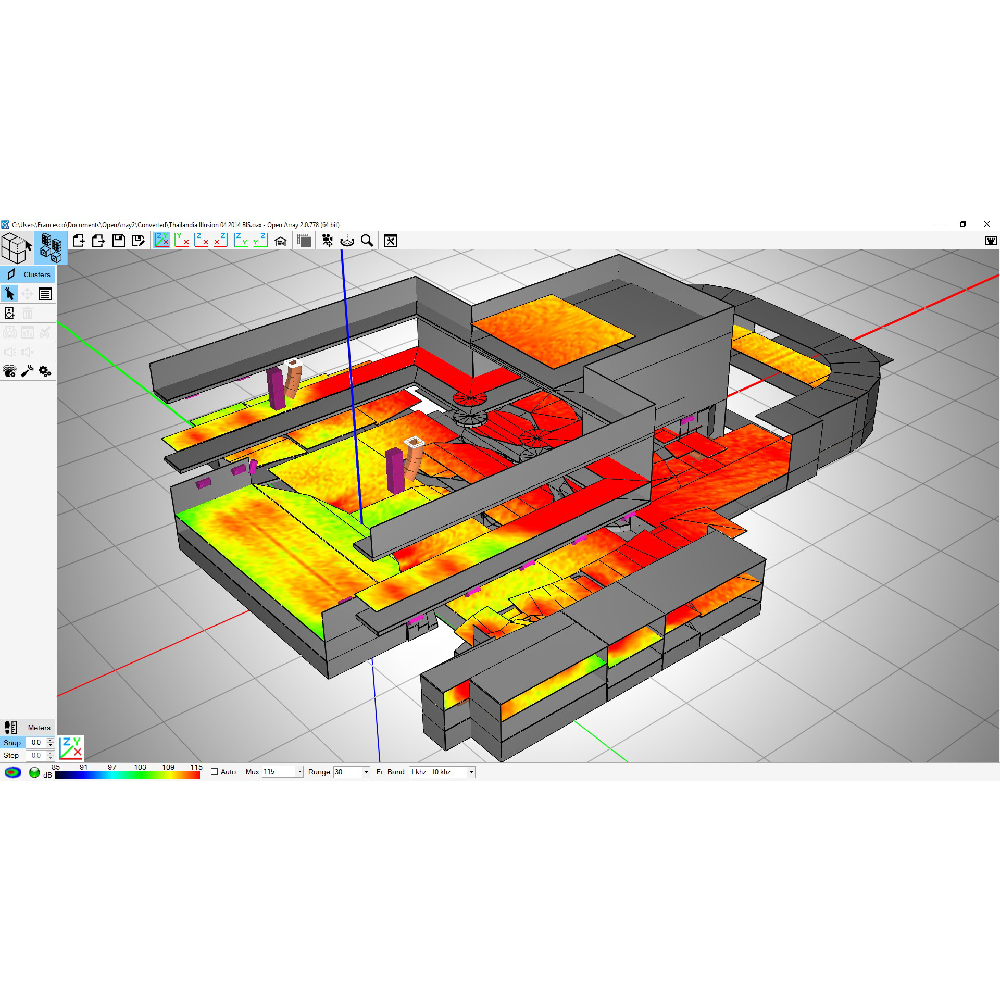The height and width of the screenshot is (1000, 1000).
Task: Toggle the green sphere dB indicator
Action: 34,773
